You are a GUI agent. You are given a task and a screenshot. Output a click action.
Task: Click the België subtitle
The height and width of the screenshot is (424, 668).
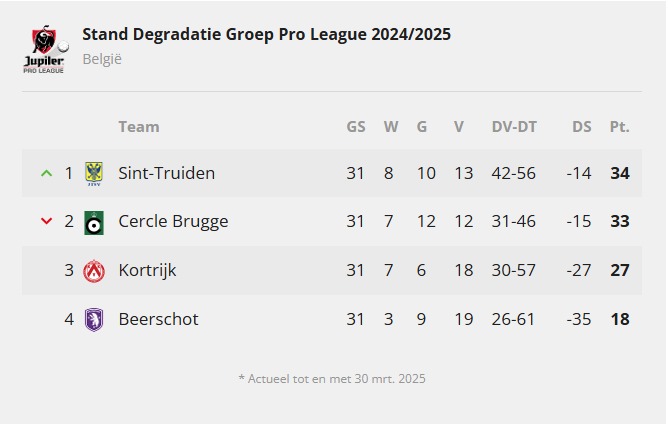[x=103, y=59]
